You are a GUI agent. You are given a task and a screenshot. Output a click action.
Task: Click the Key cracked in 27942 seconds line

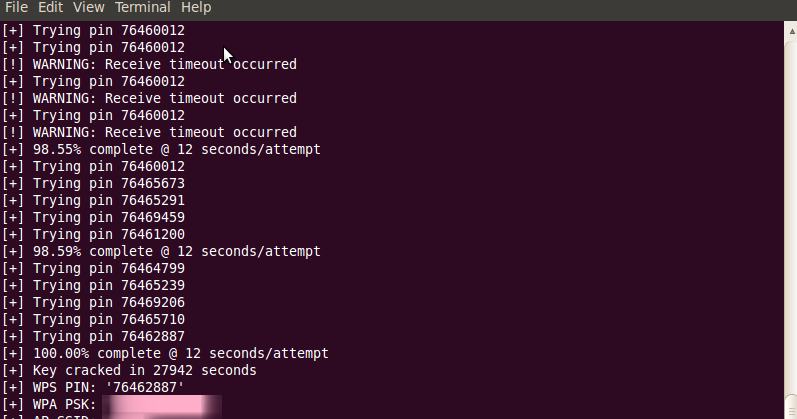[x=130, y=371]
